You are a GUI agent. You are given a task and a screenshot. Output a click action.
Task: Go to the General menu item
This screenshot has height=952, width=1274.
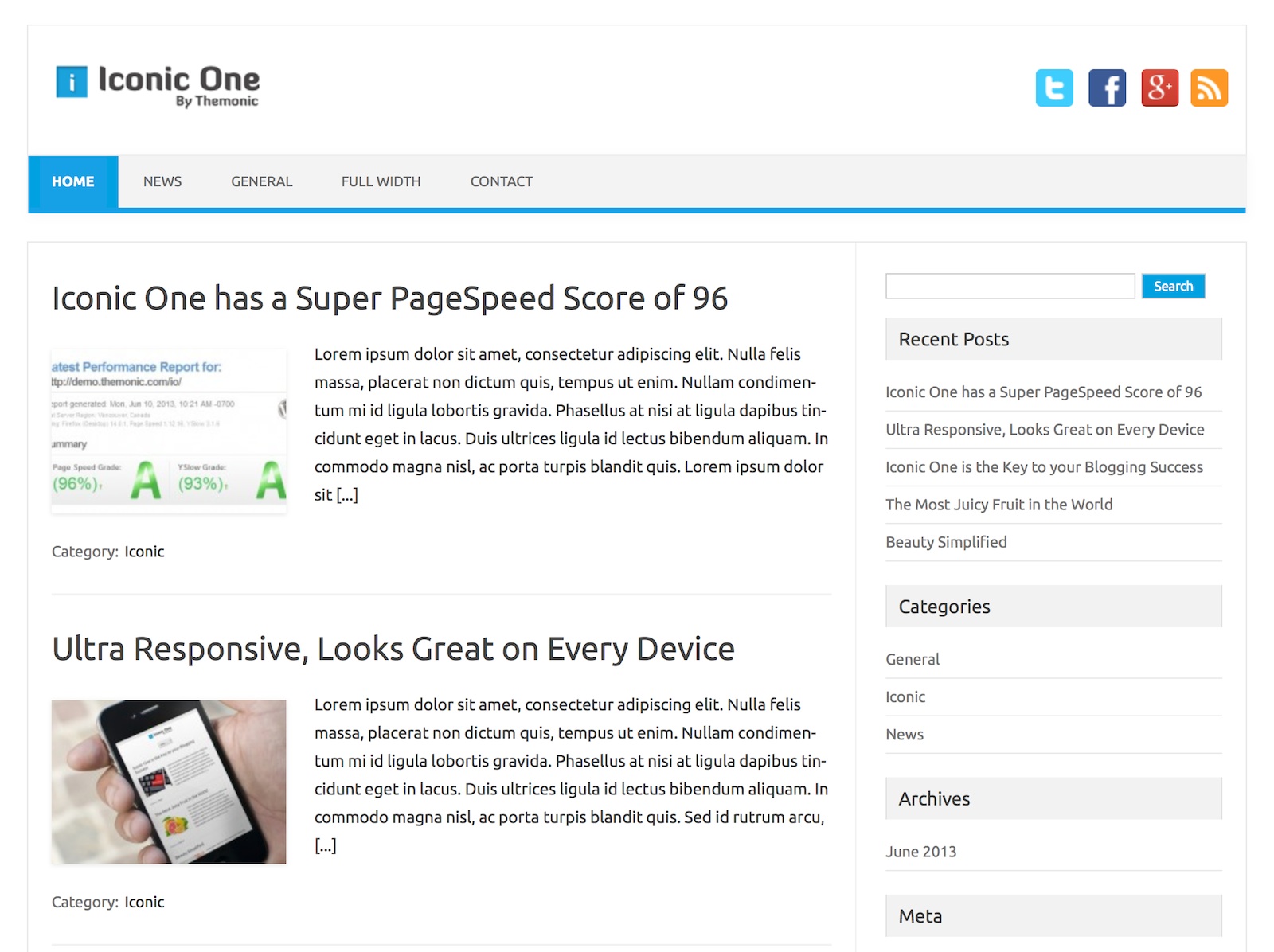261,181
